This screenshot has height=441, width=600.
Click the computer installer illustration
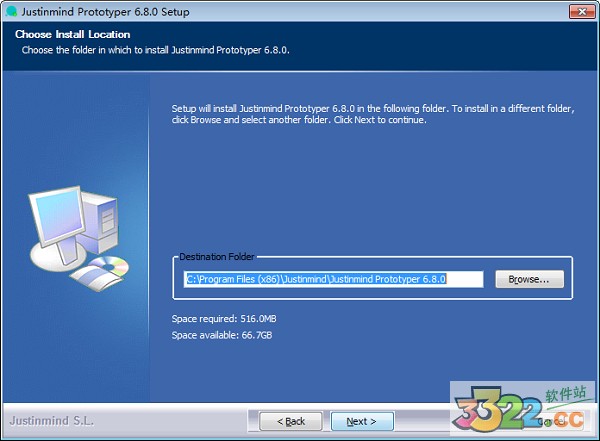point(78,238)
